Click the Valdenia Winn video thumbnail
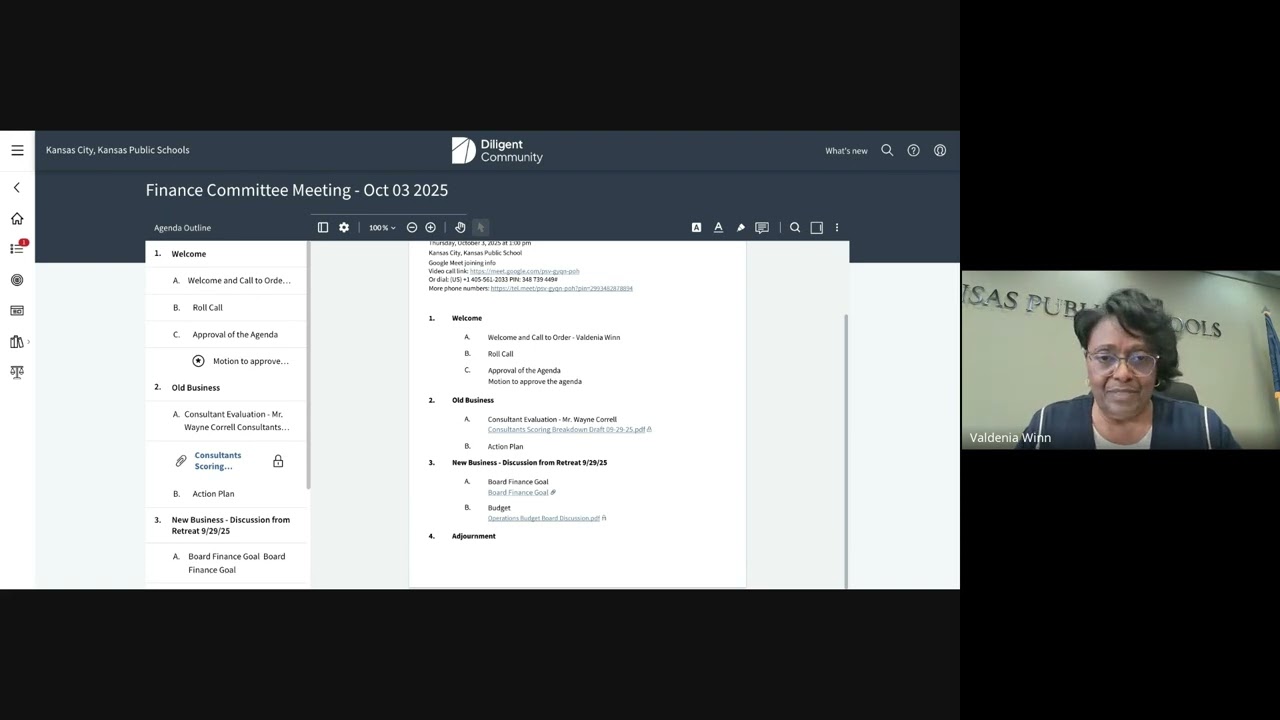The image size is (1280, 720). (x=1120, y=360)
